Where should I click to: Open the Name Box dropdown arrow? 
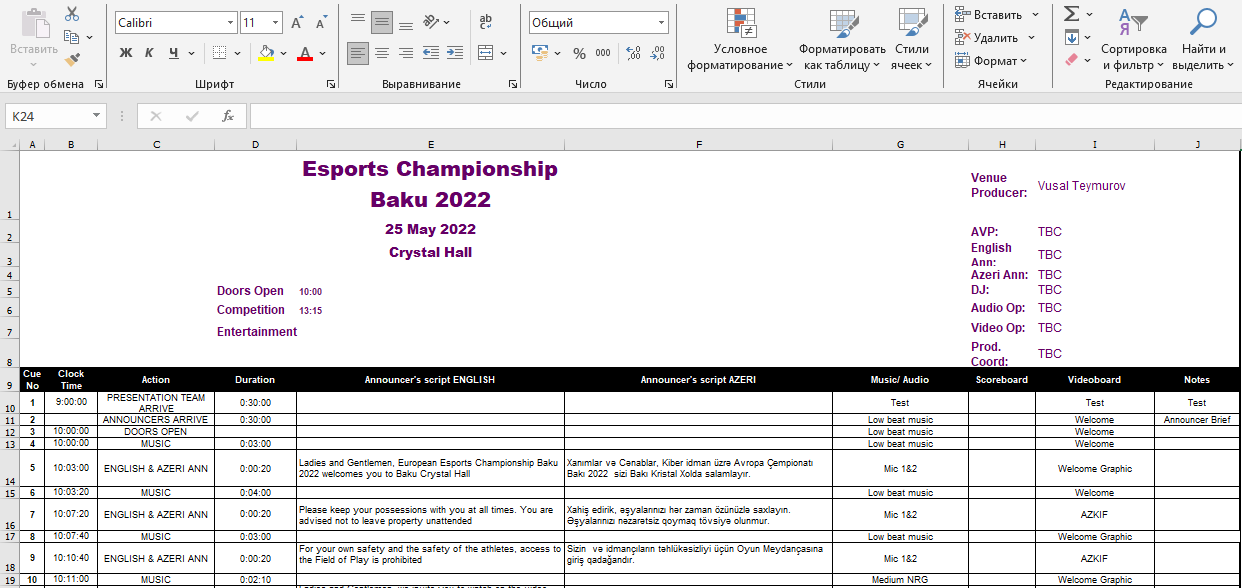coord(96,116)
